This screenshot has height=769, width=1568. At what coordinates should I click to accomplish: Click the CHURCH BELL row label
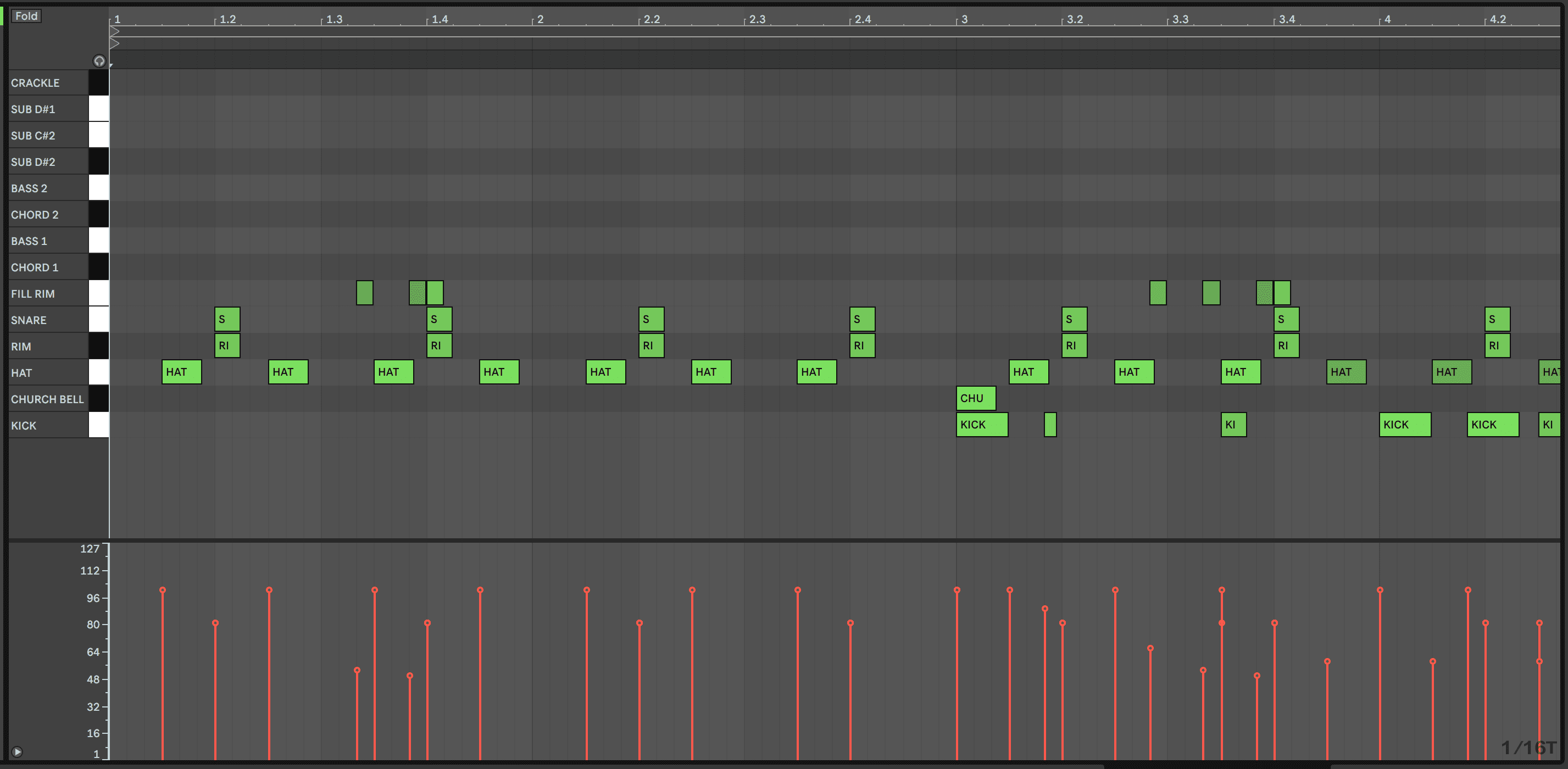(47, 399)
